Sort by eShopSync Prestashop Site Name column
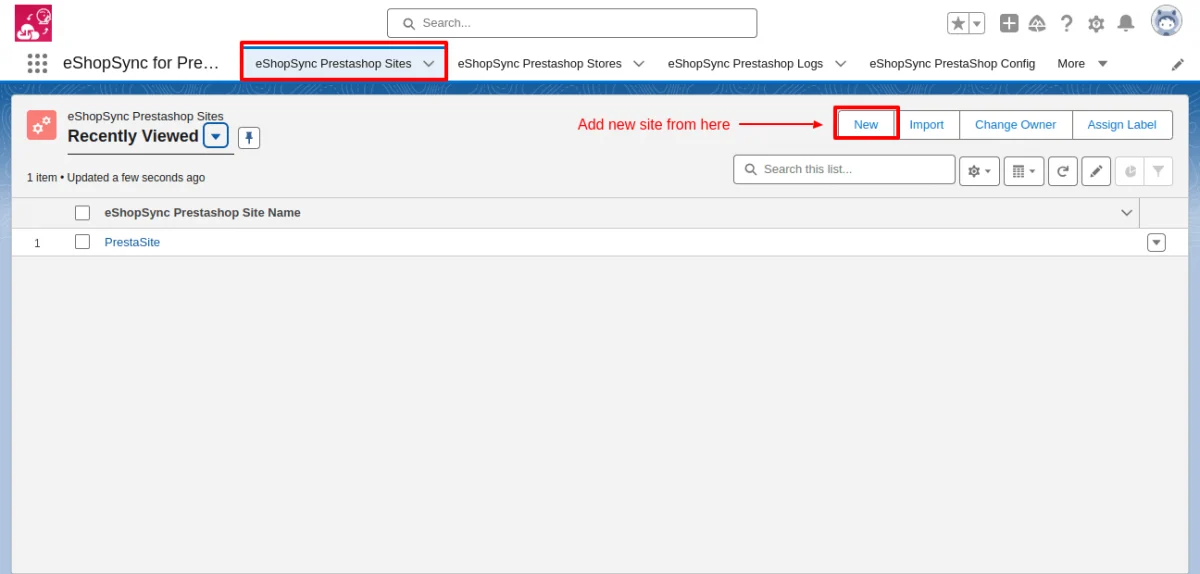Image resolution: width=1200 pixels, height=574 pixels. (202, 213)
